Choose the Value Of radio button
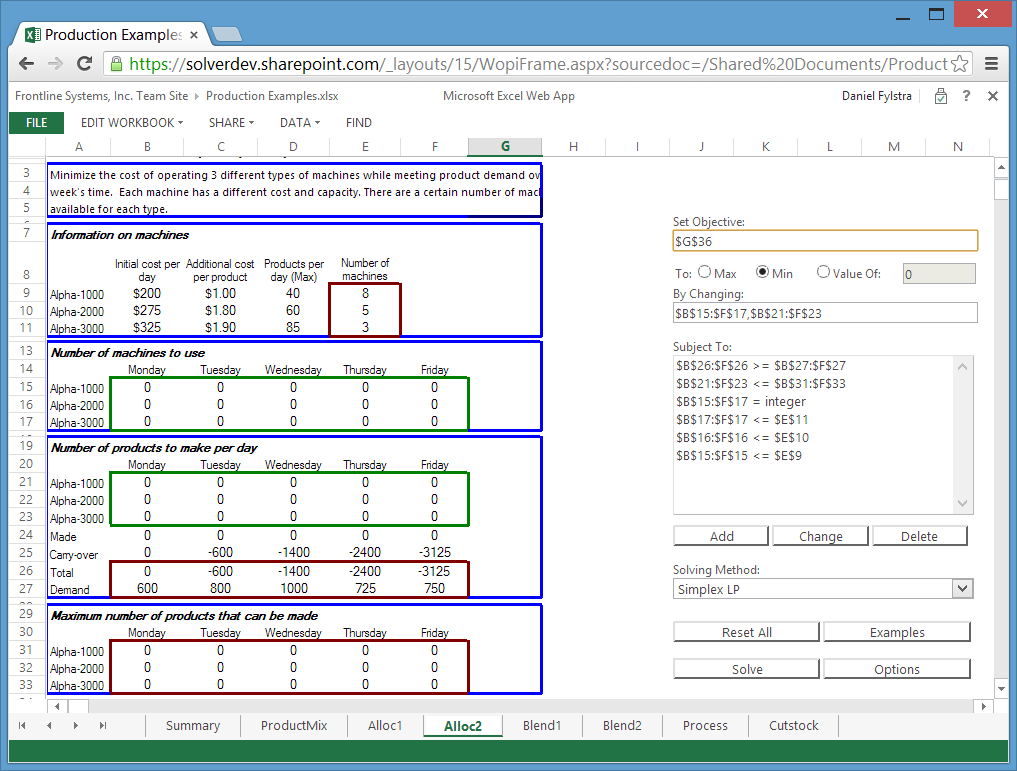Viewport: 1017px width, 771px height. [823, 272]
